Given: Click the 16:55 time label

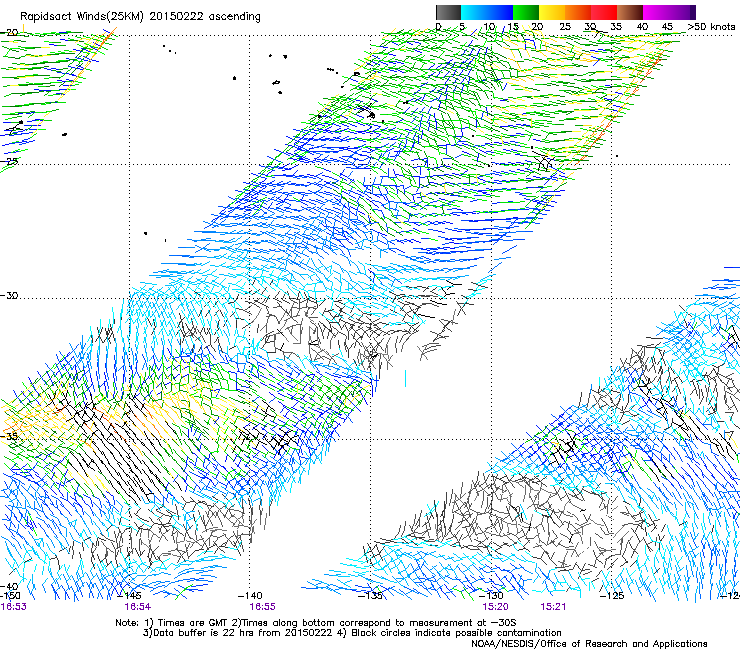Looking at the screenshot, I should click(x=262, y=607).
